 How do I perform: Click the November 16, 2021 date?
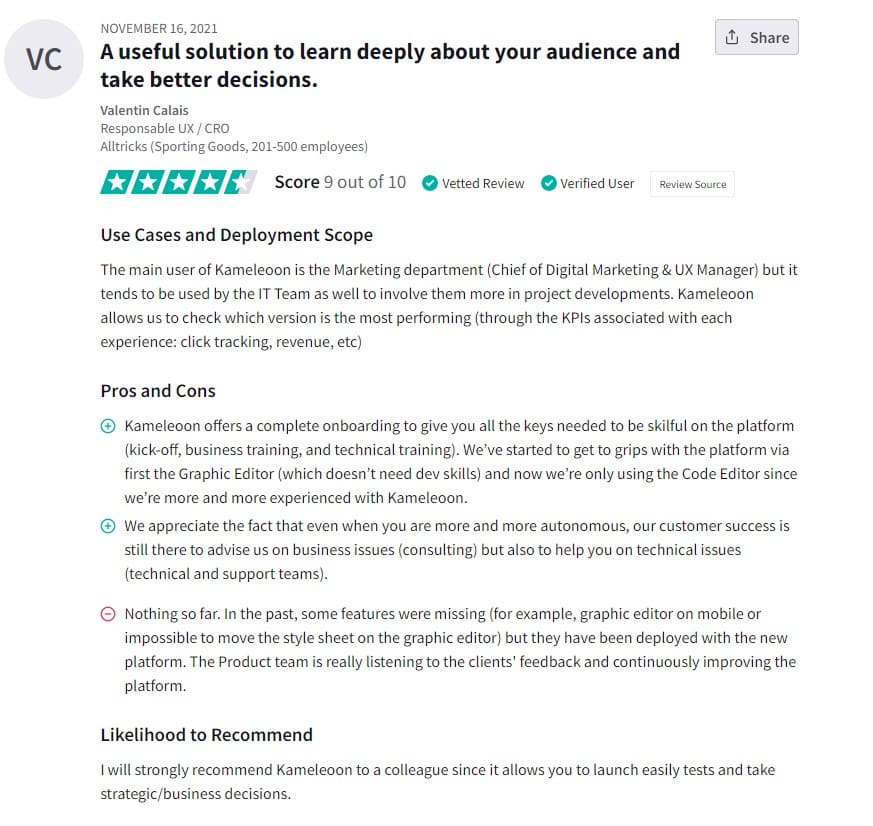pos(159,28)
